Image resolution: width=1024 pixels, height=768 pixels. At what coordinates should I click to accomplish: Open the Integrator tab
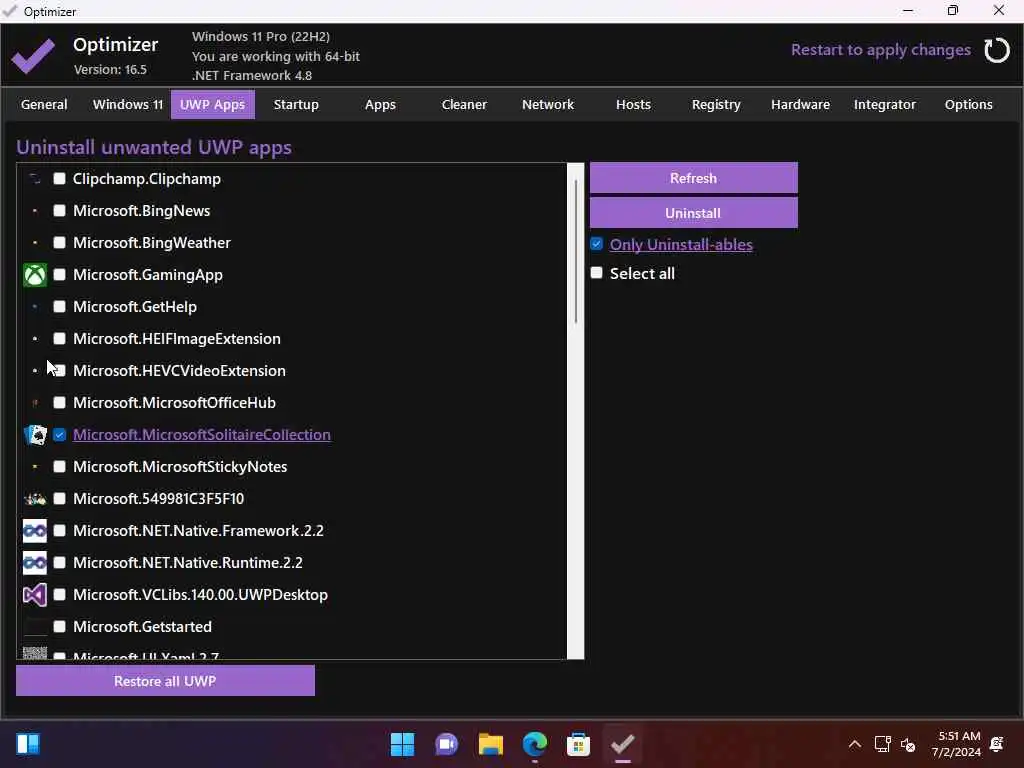click(885, 104)
